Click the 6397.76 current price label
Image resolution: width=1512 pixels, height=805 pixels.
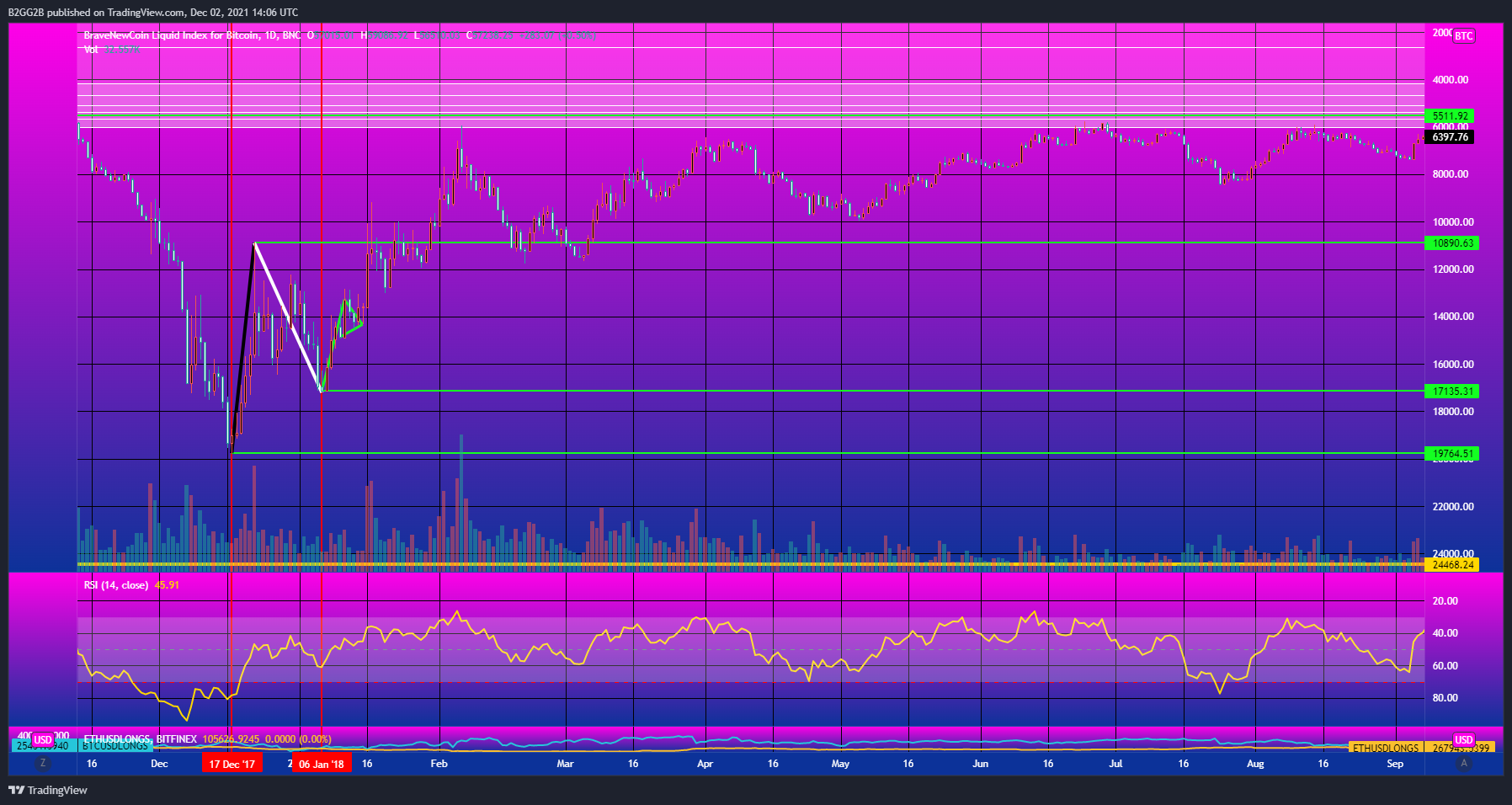click(x=1450, y=136)
